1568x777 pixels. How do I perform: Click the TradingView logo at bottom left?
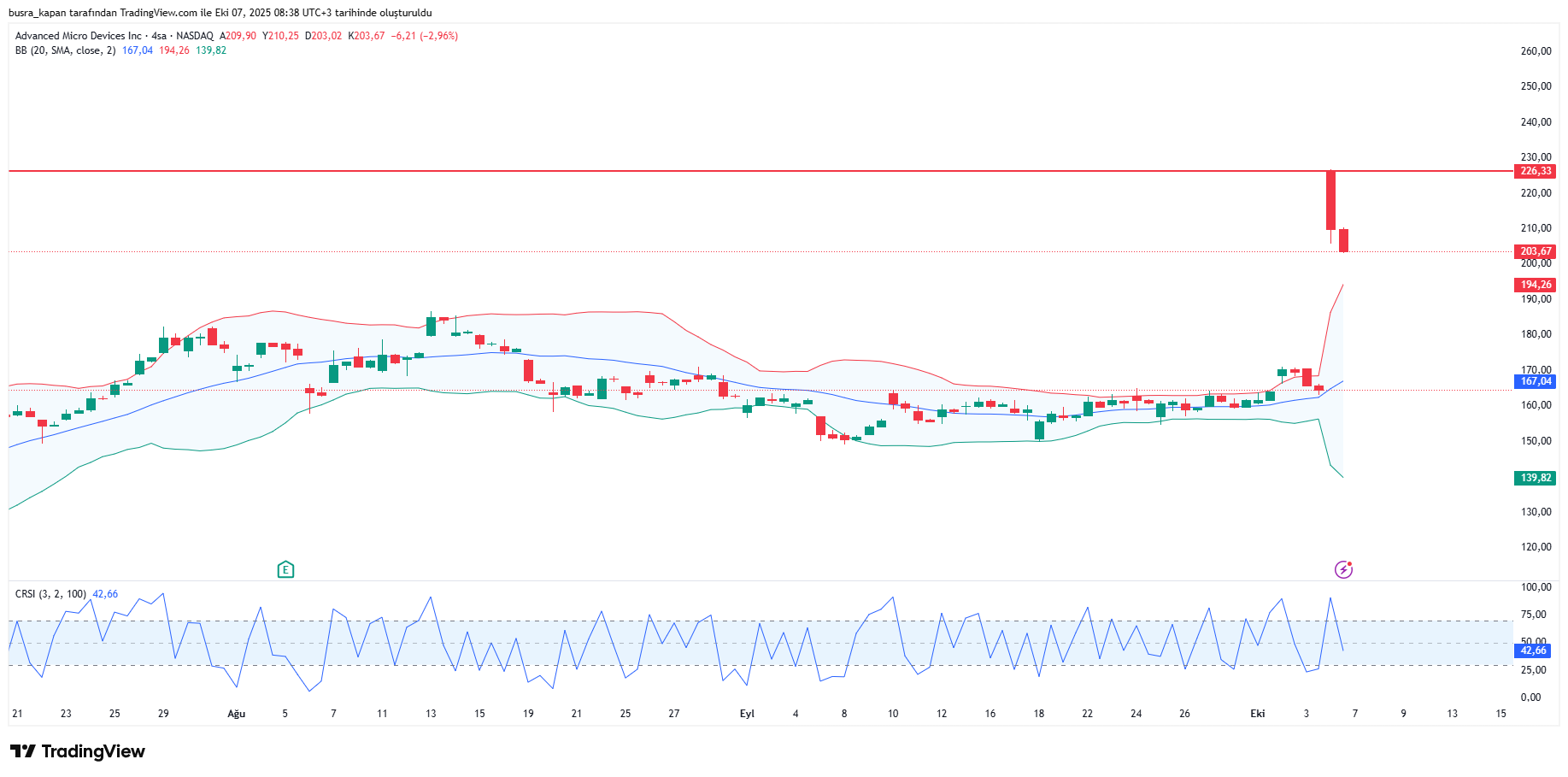pos(78,751)
